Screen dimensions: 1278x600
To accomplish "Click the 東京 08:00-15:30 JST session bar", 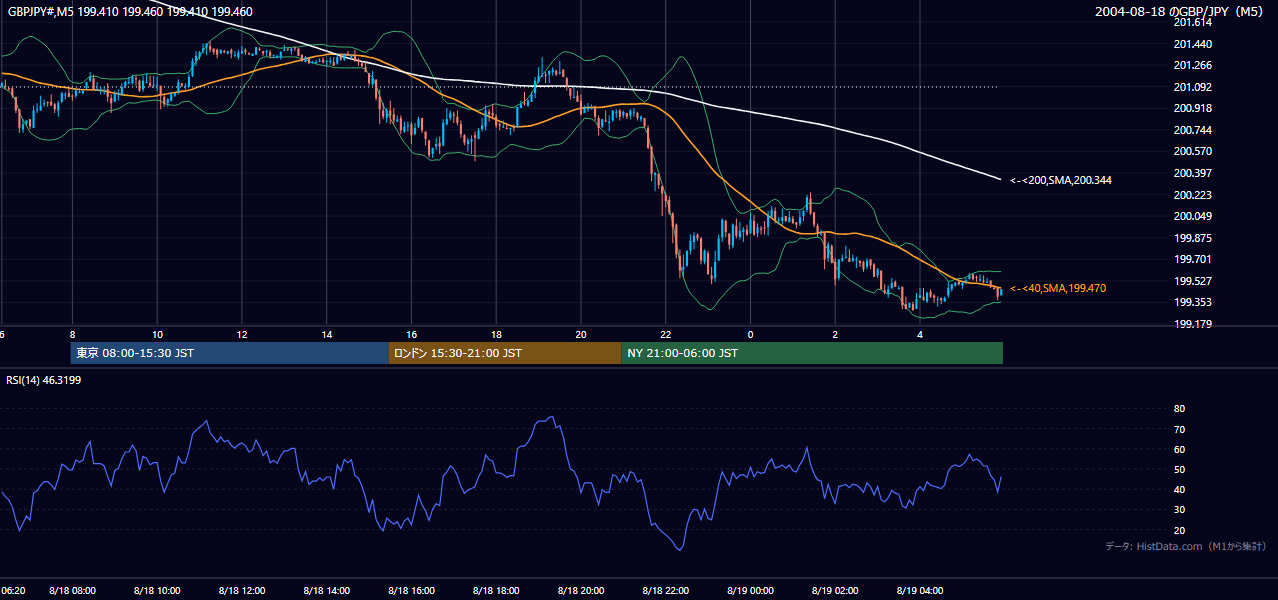I will pyautogui.click(x=229, y=353).
